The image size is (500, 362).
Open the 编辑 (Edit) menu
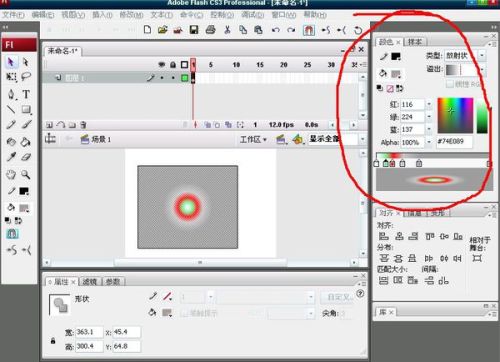coord(43,15)
